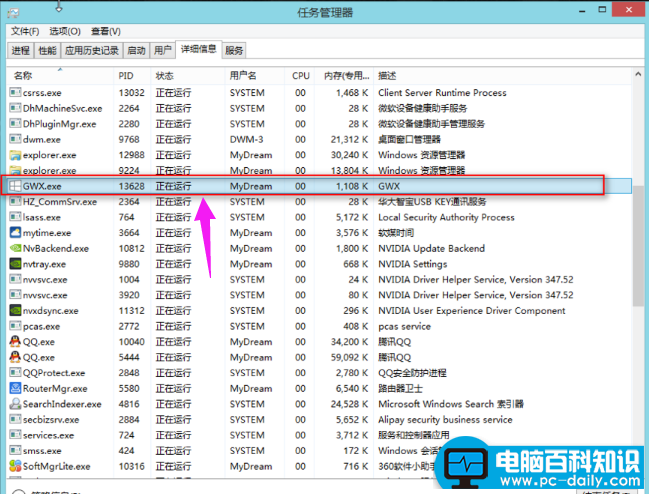Click the DhPluginMgr.exe process icon

15,123
